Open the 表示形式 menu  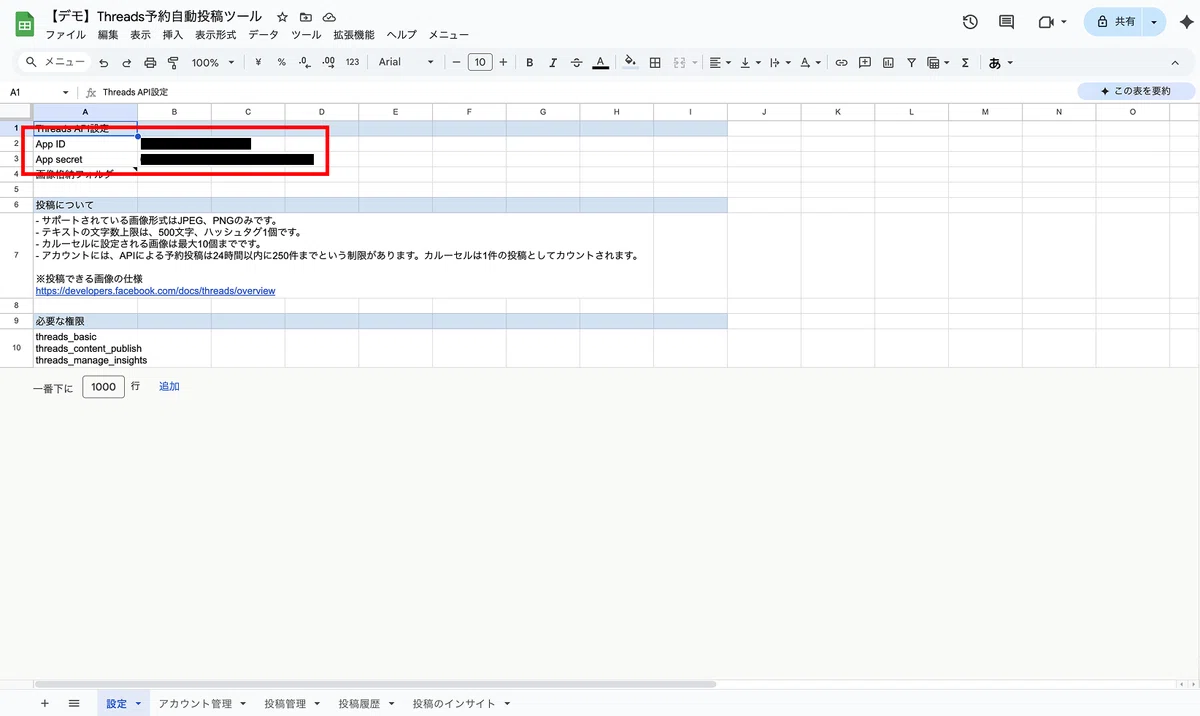pos(215,35)
